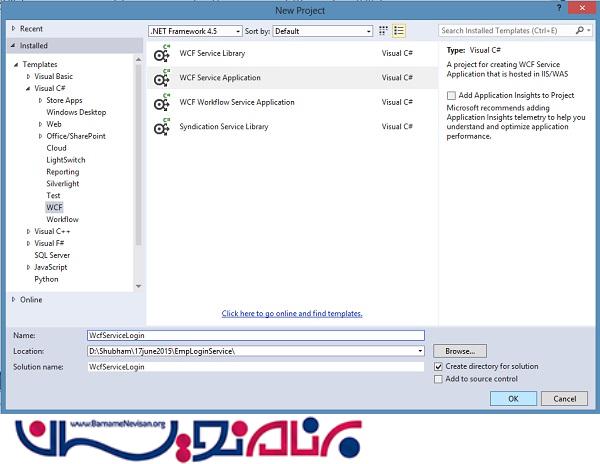Click the WCF Workflow Service Application icon
This screenshot has height=464, width=600.
[x=160, y=103]
